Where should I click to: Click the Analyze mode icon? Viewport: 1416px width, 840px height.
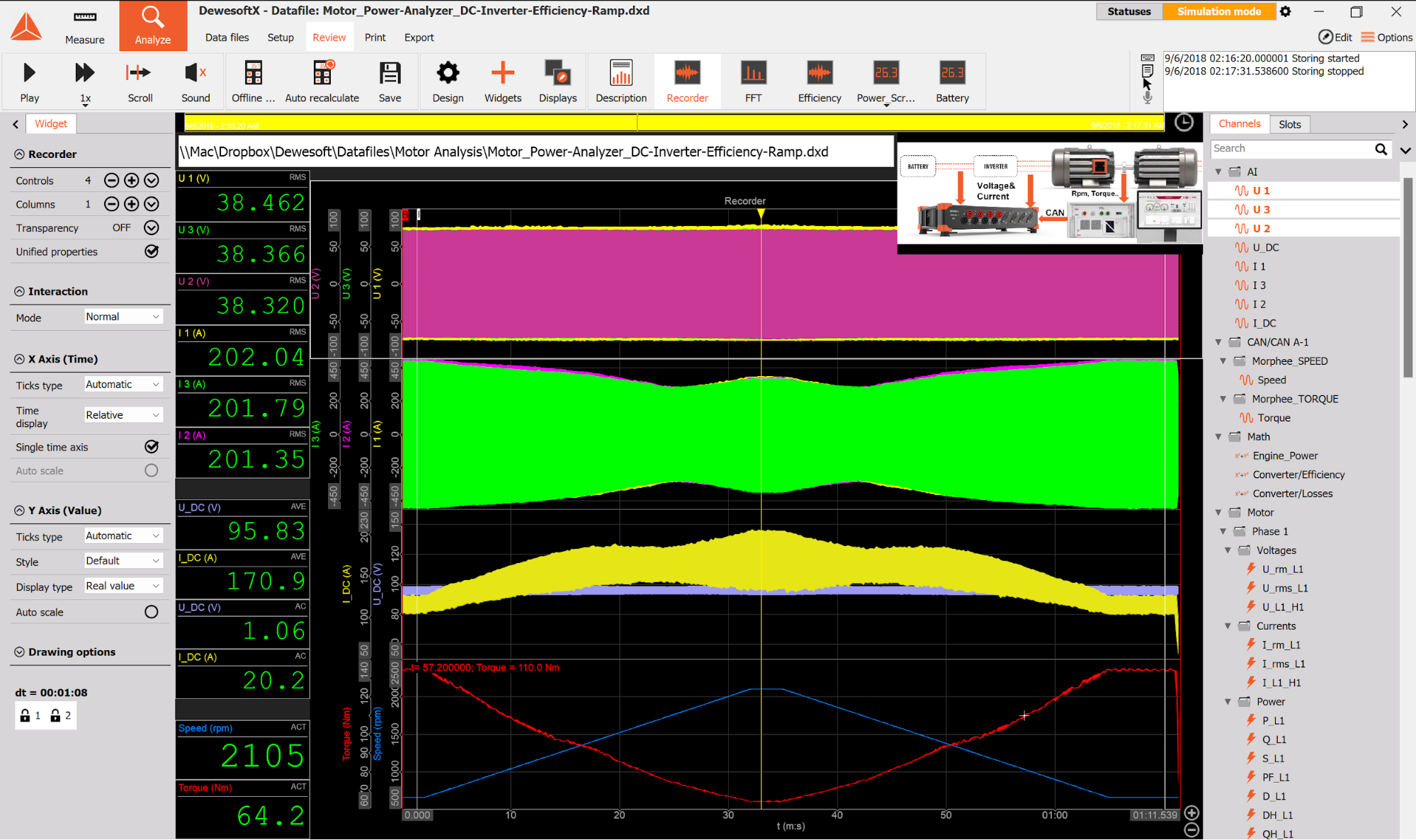coord(153,25)
